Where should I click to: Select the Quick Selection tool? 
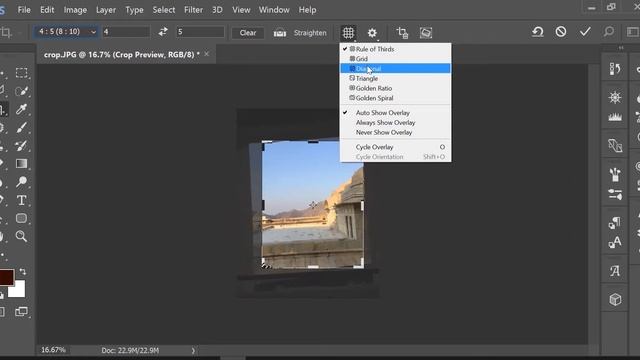[22, 91]
